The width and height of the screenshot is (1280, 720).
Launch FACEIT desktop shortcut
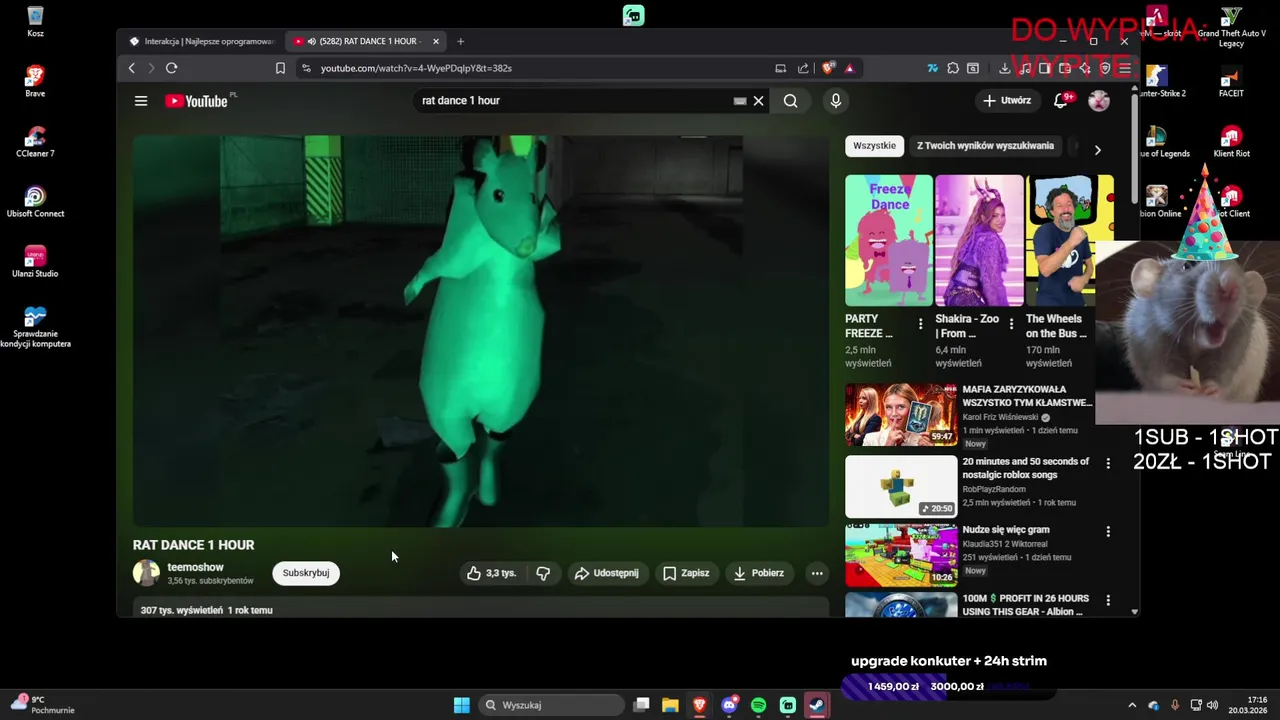click(1231, 82)
